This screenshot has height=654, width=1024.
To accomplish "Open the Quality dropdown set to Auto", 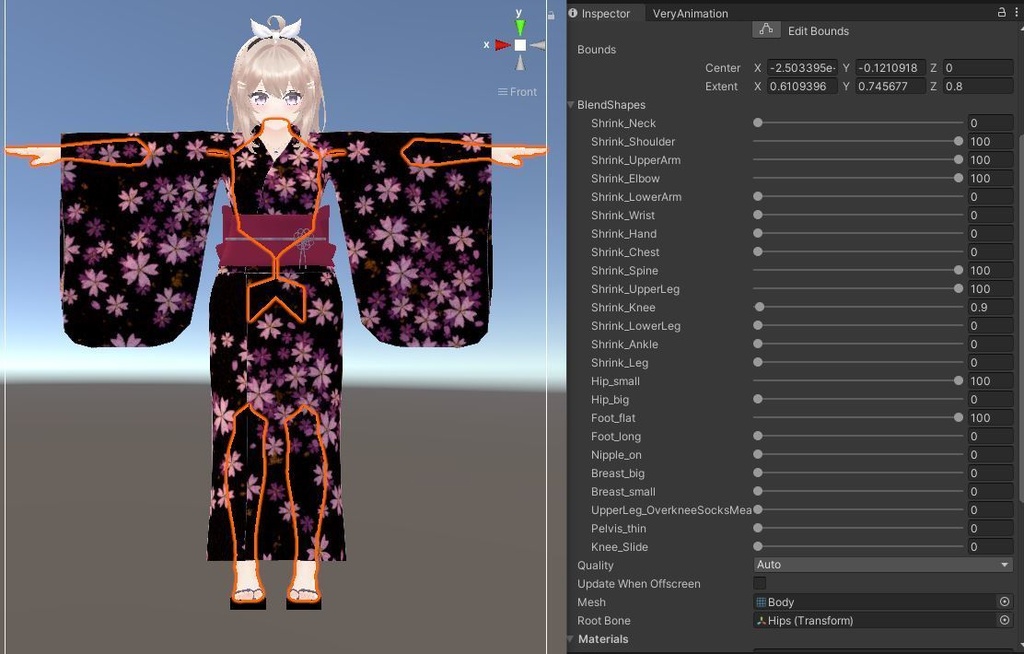I will pyautogui.click(x=882, y=565).
